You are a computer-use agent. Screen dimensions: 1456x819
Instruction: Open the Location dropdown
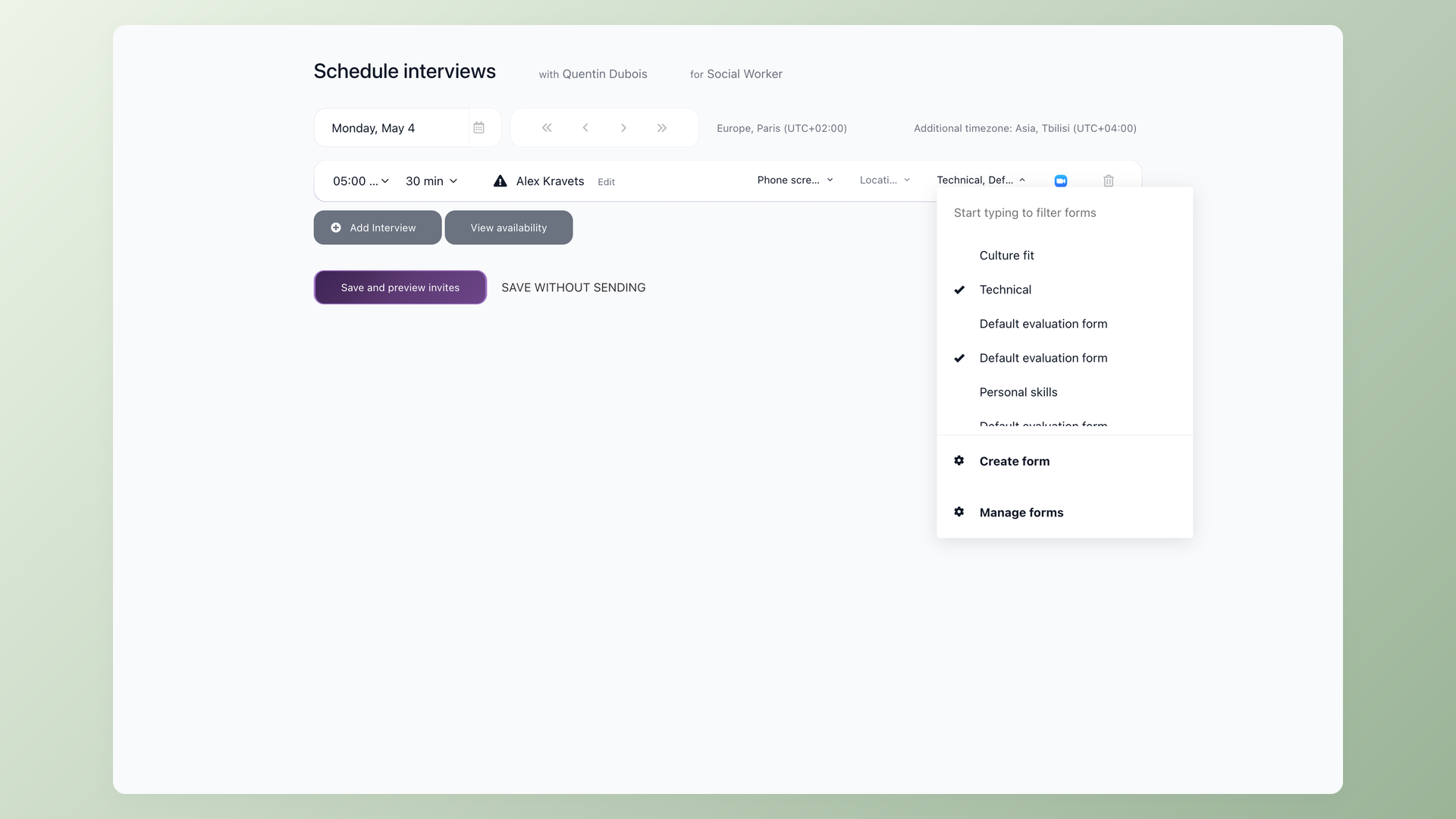[885, 180]
